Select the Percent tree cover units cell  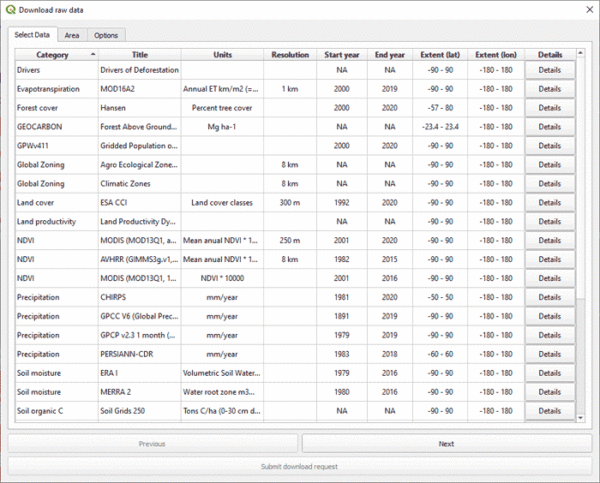pyautogui.click(x=222, y=108)
